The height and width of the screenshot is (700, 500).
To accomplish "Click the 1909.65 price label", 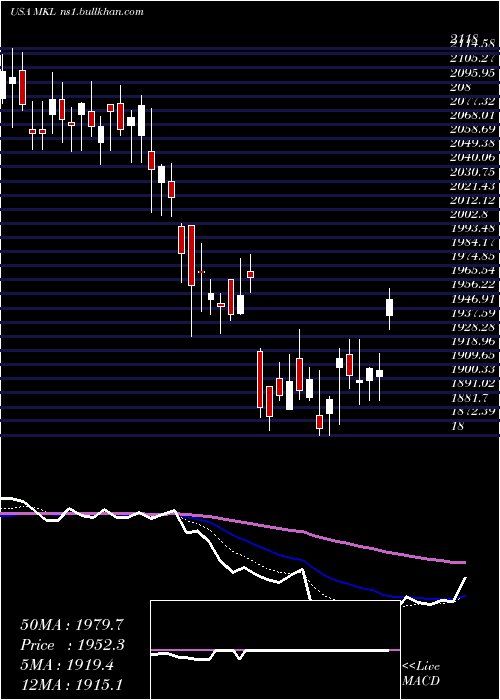I will 473,355.
